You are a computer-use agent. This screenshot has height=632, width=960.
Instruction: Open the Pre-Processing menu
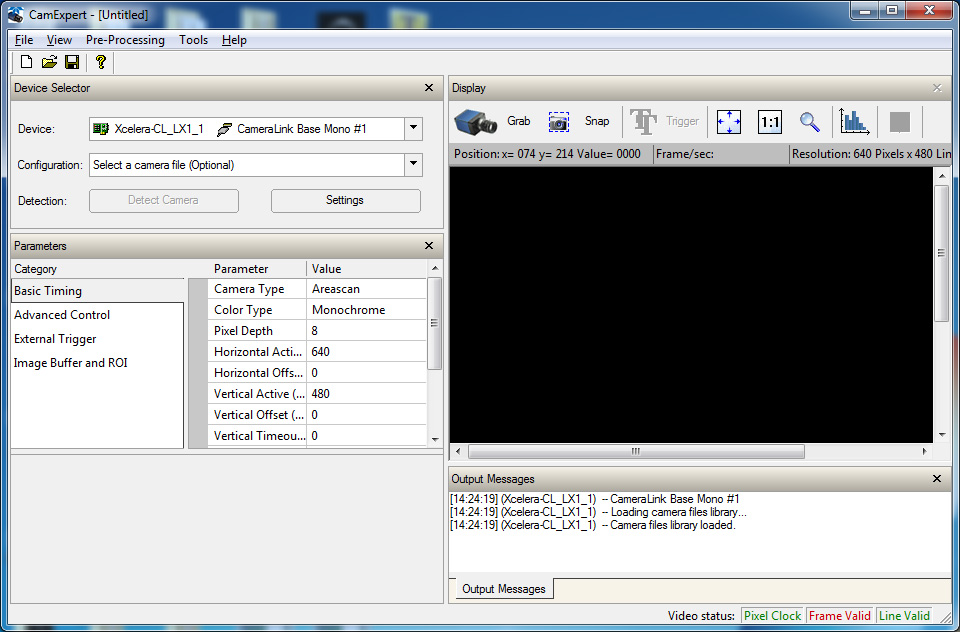125,40
